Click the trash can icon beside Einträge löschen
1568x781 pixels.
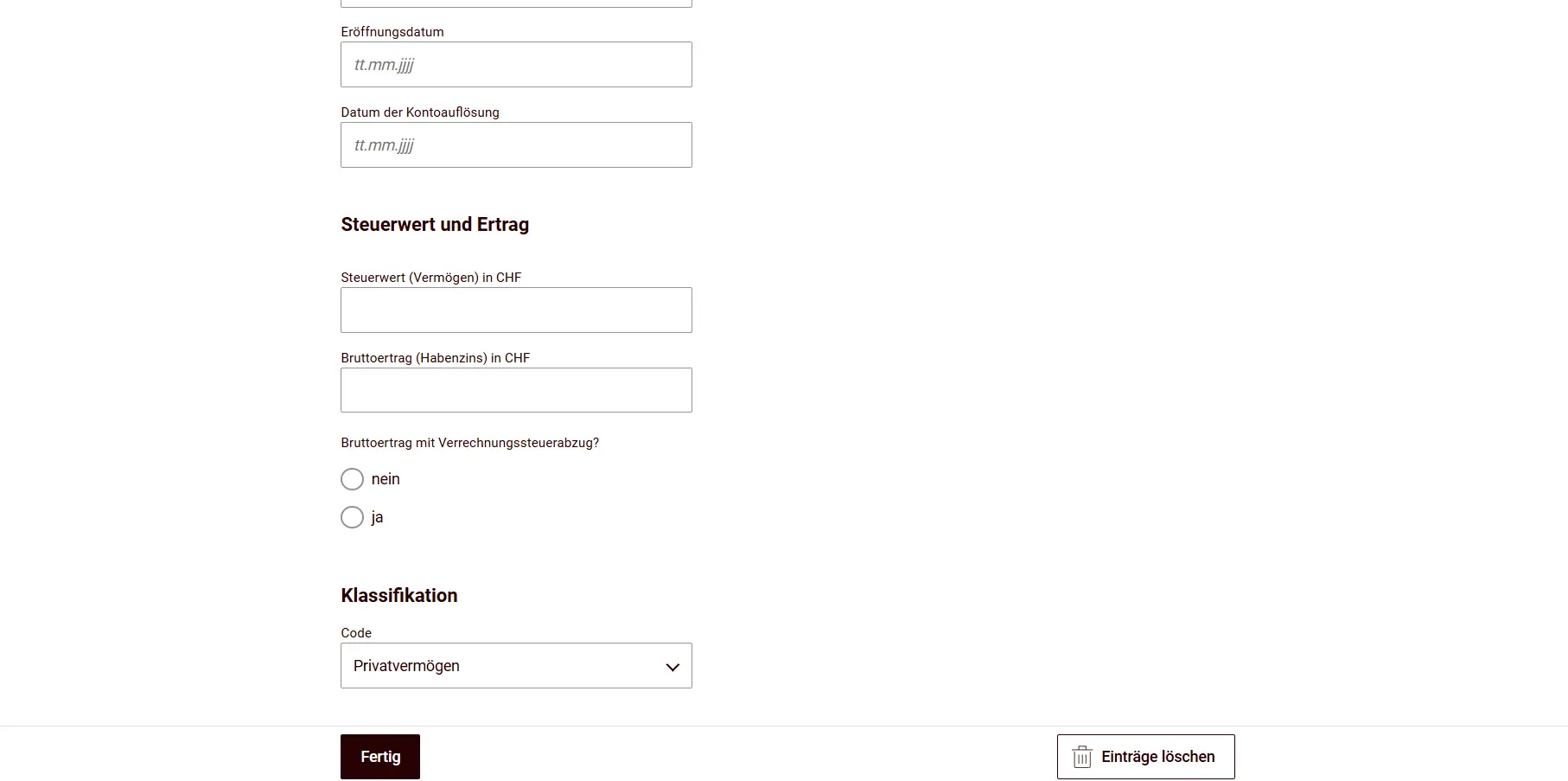click(x=1081, y=756)
